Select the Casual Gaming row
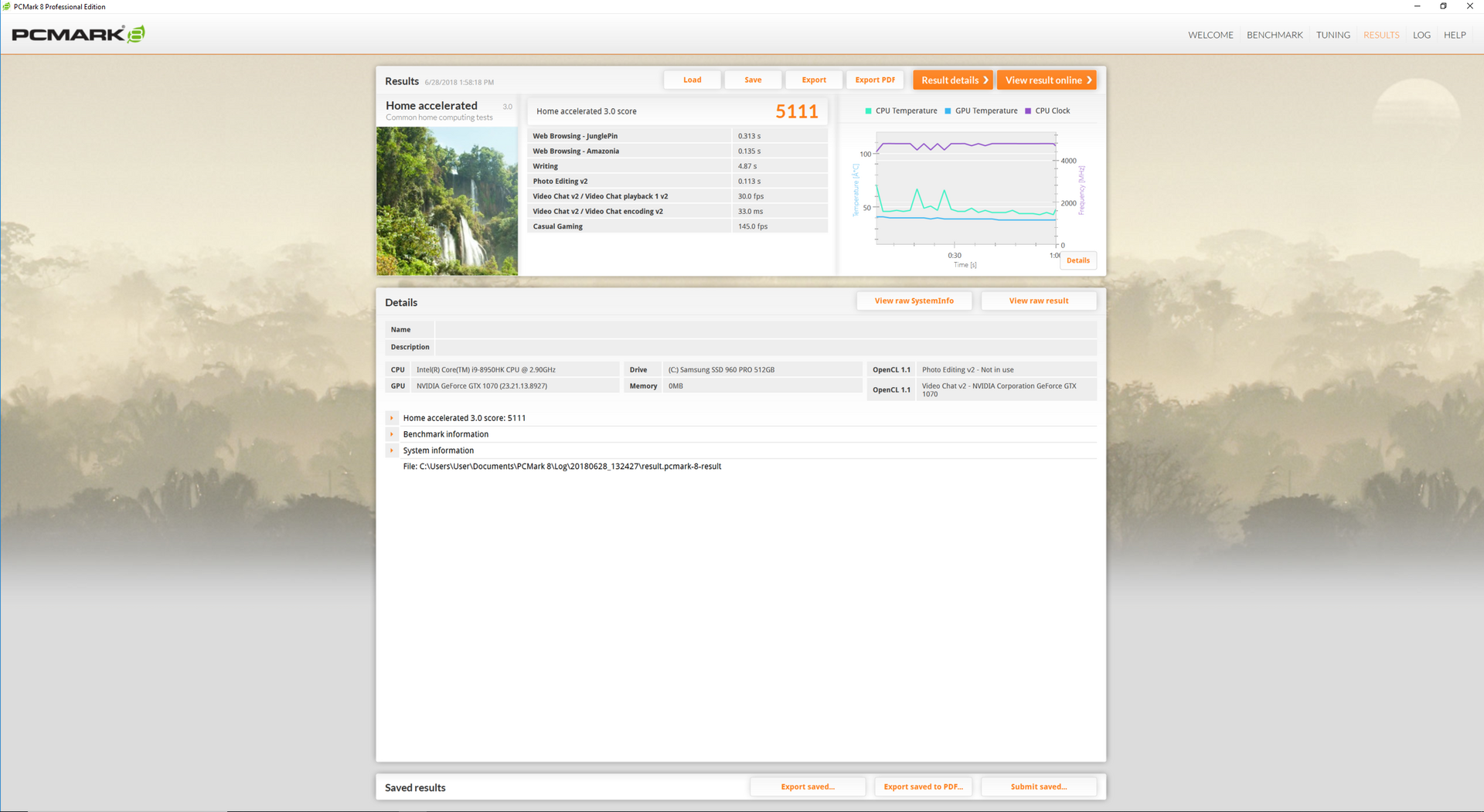 678,226
